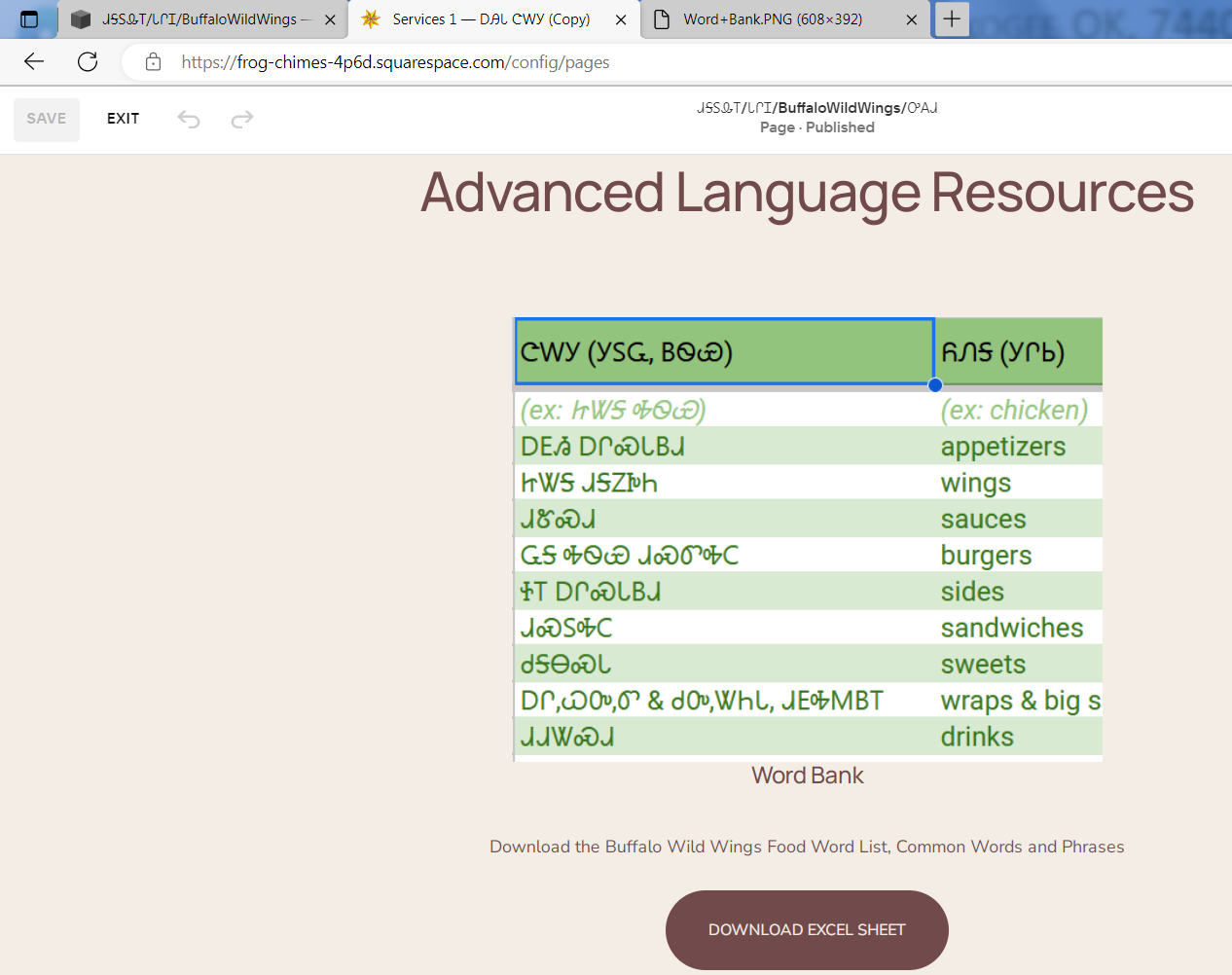Switch to the BuffaloWildWings tab
This screenshot has height=975, width=1232.
[x=203, y=19]
